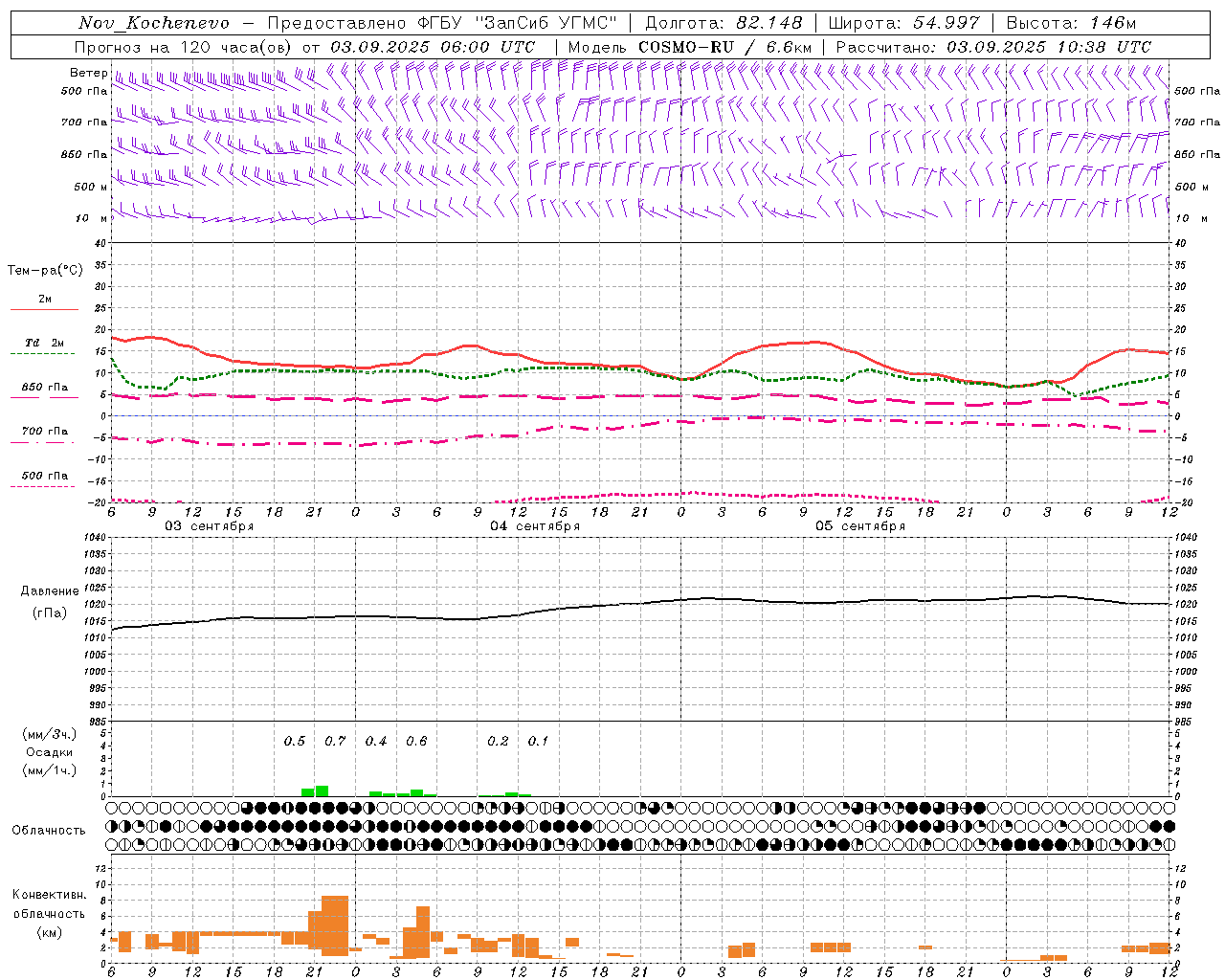
Task: Select the Модель COSMO-RU / 6.6км label
Action: pos(690,47)
